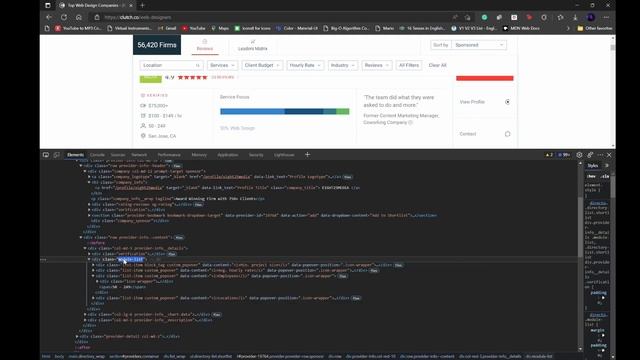Collapse the row provider-info--content div node
This screenshot has height=360, width=640.
pyautogui.click(x=81, y=238)
